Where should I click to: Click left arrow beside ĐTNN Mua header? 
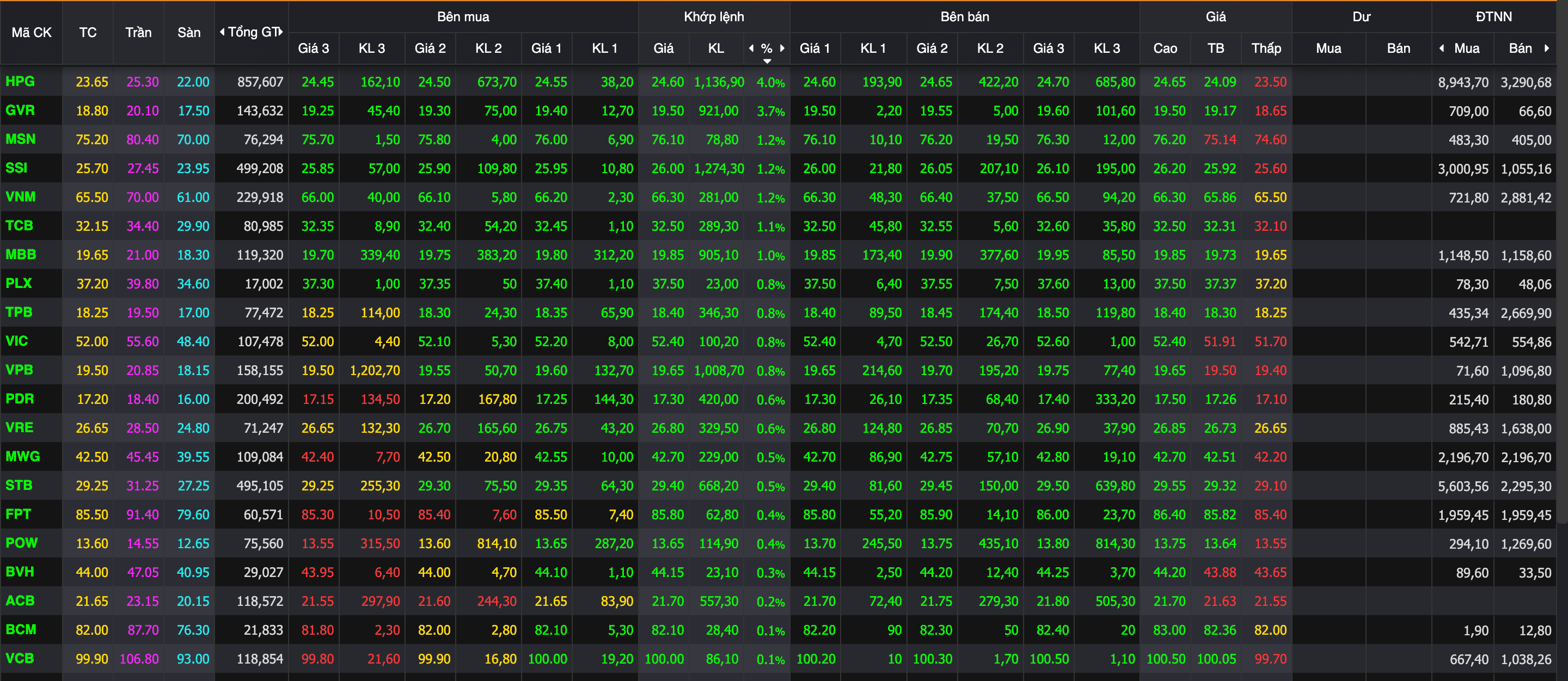coord(1441,48)
